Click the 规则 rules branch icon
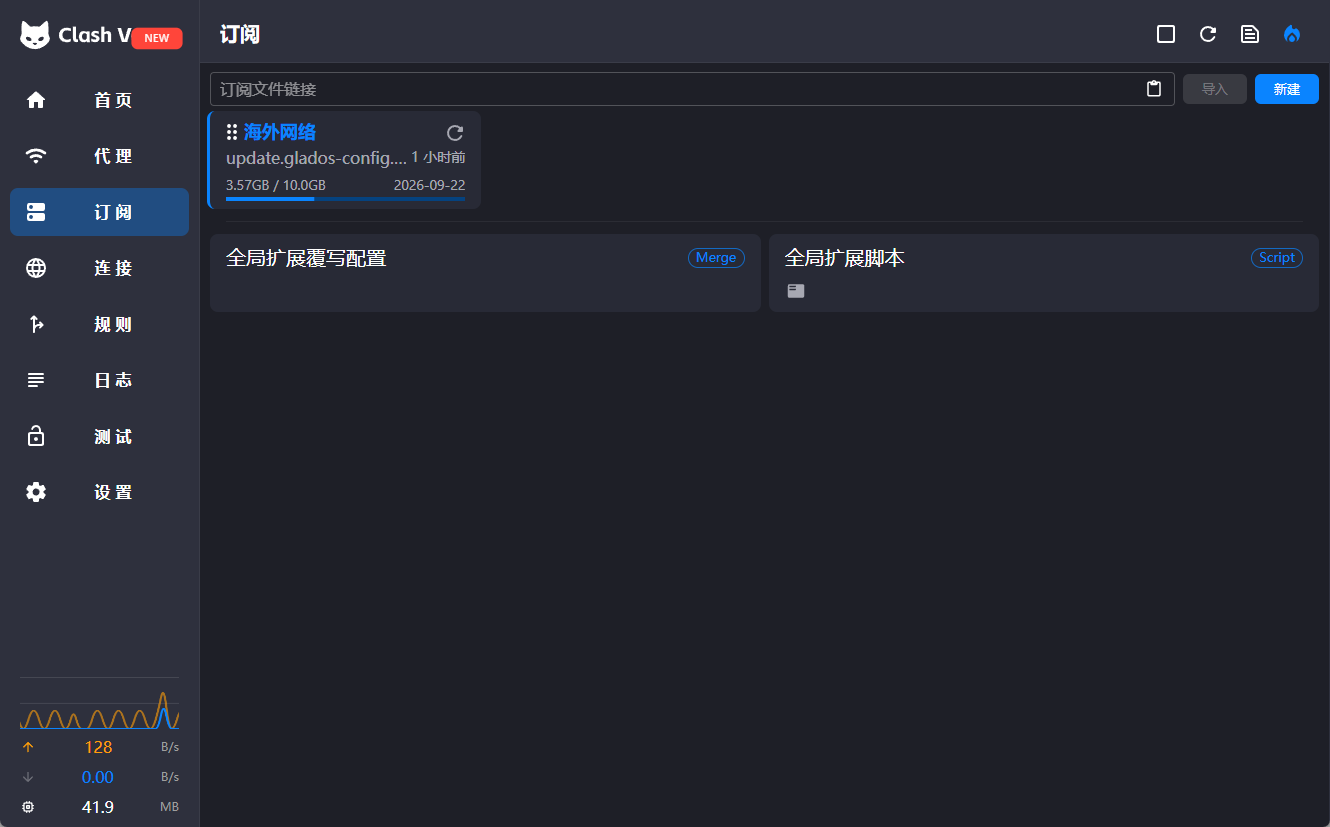This screenshot has width=1330, height=827. click(x=36, y=324)
